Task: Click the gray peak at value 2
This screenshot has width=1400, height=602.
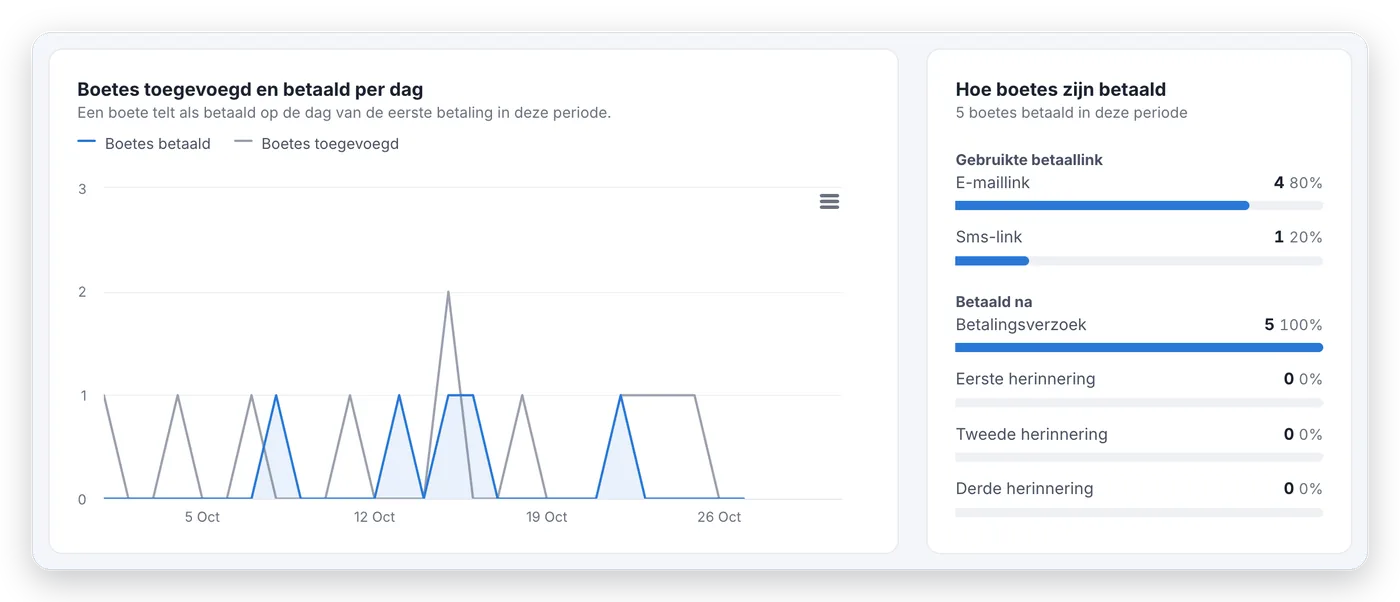Action: tap(448, 292)
